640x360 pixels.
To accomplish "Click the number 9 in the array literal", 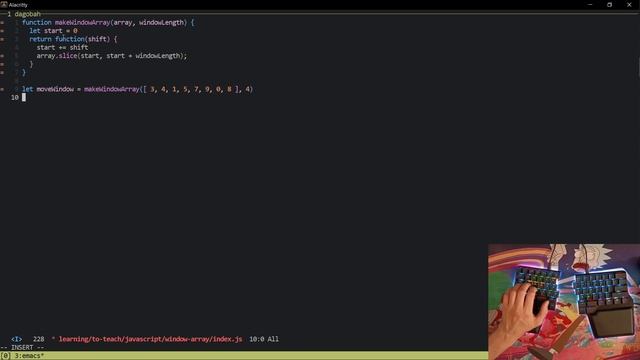I will click(207, 89).
